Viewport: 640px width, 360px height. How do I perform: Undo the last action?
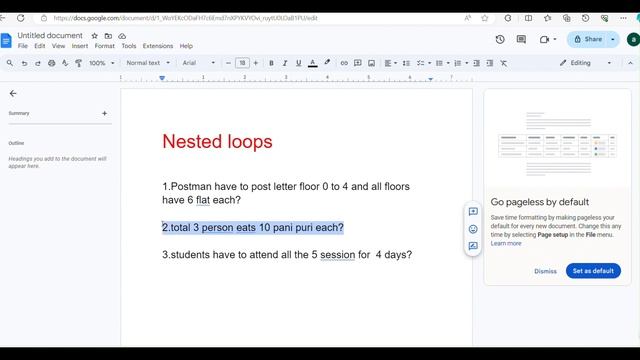coord(24,63)
